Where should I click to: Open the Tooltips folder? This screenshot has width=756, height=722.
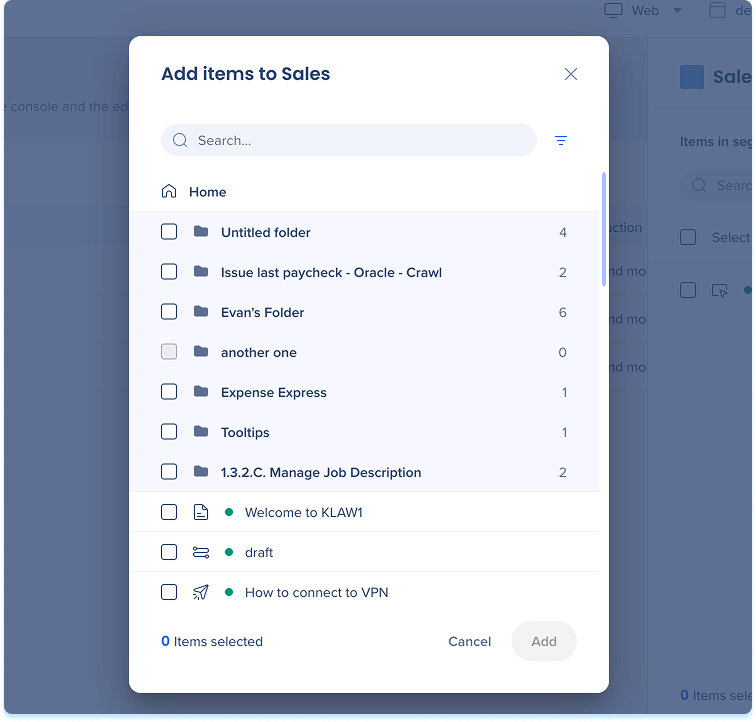tap(364, 432)
